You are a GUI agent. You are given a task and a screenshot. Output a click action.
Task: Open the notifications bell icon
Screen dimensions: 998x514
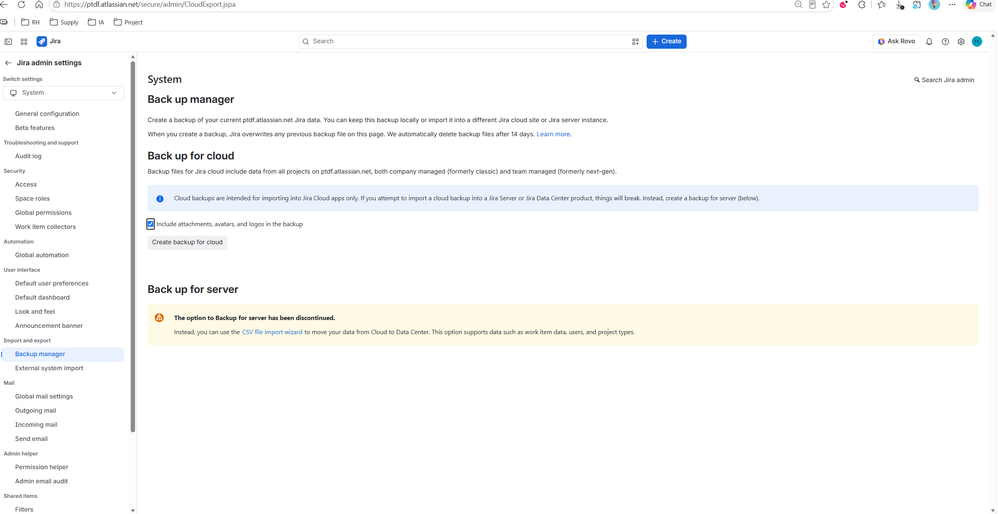click(x=929, y=41)
